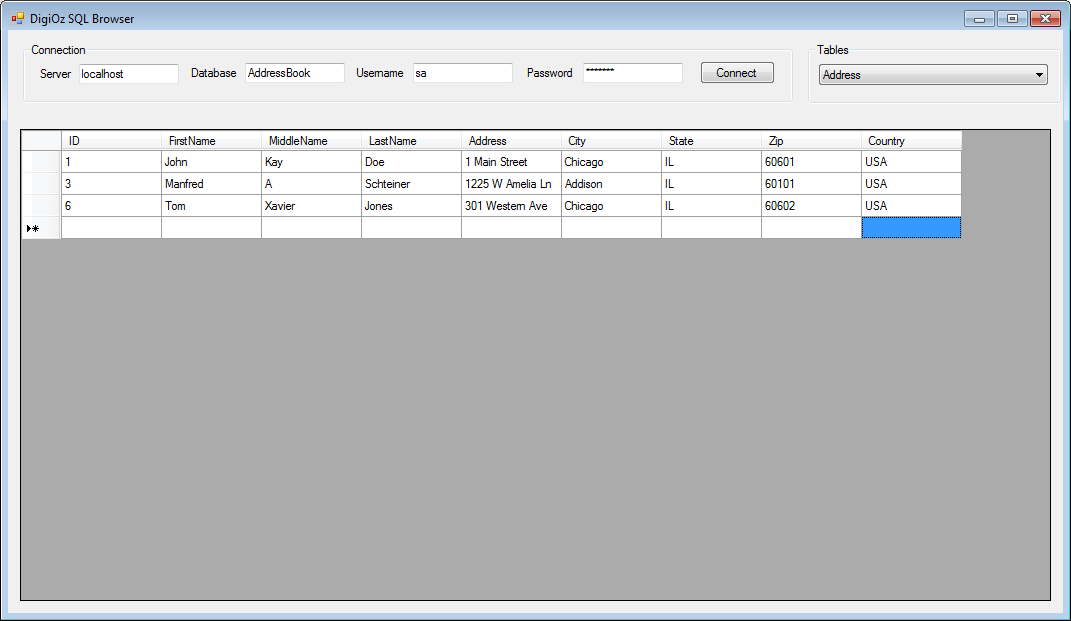The width and height of the screenshot is (1071, 621).
Task: Click the Zip cell showing 60602
Action: click(x=811, y=206)
